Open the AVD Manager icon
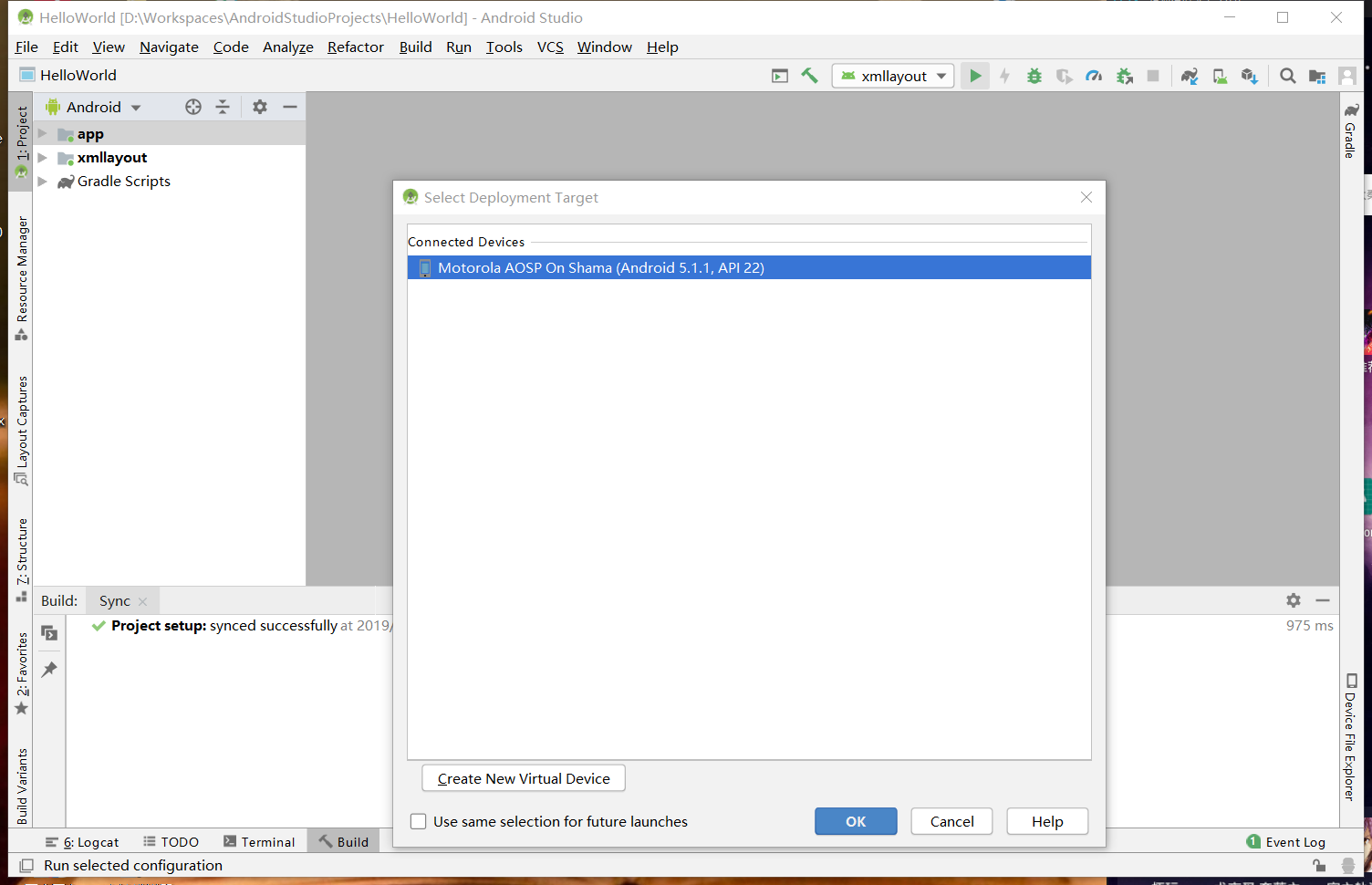1372x885 pixels. (x=1220, y=76)
